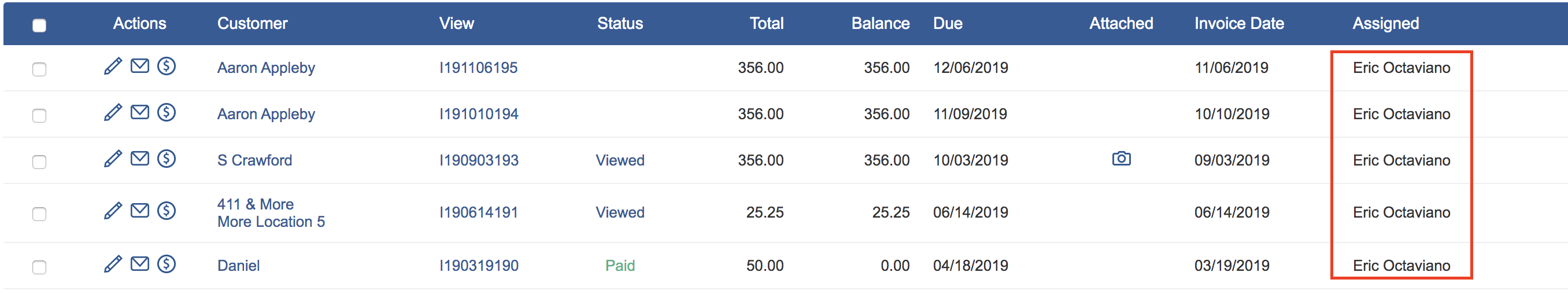Open the 411 & More customer link

tap(255, 204)
